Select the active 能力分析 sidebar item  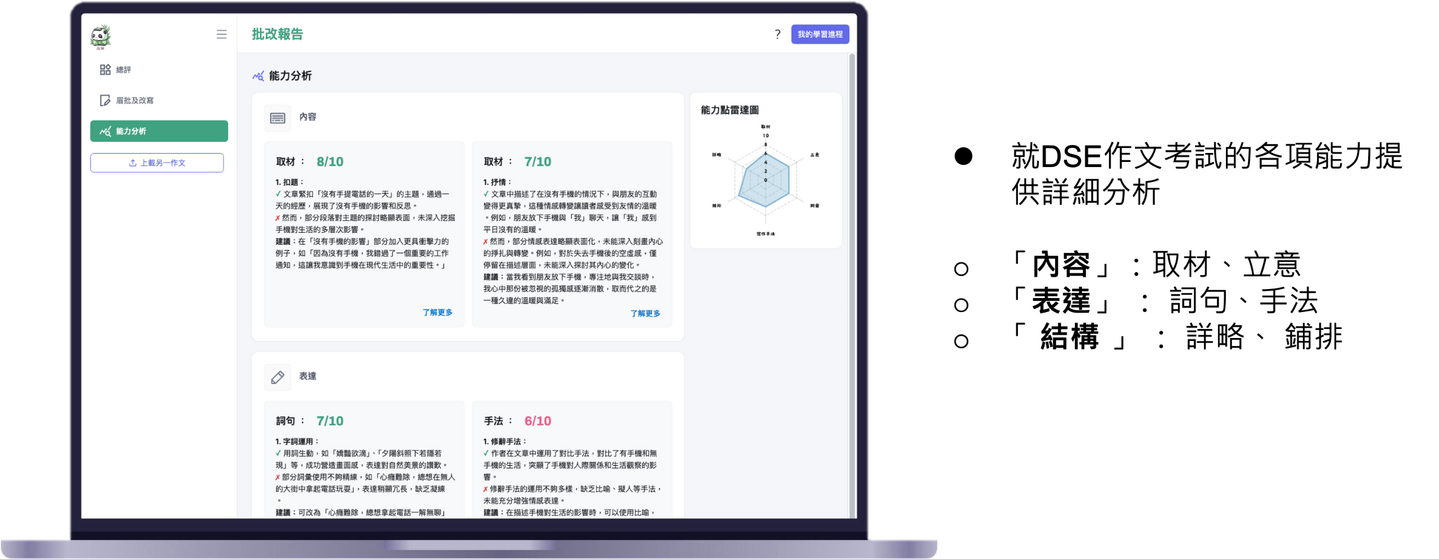pos(158,131)
